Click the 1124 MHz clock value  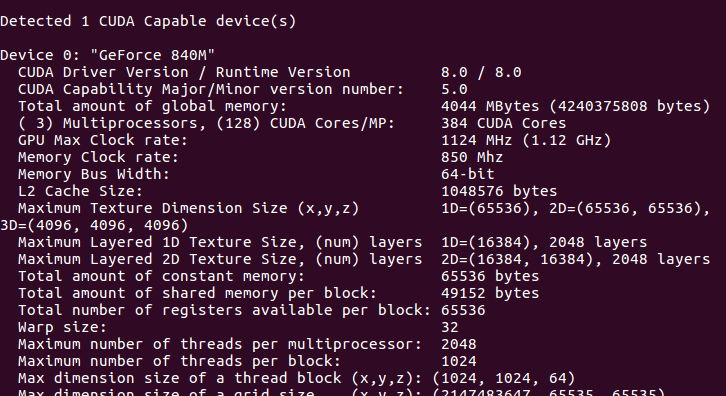pyautogui.click(x=476, y=140)
